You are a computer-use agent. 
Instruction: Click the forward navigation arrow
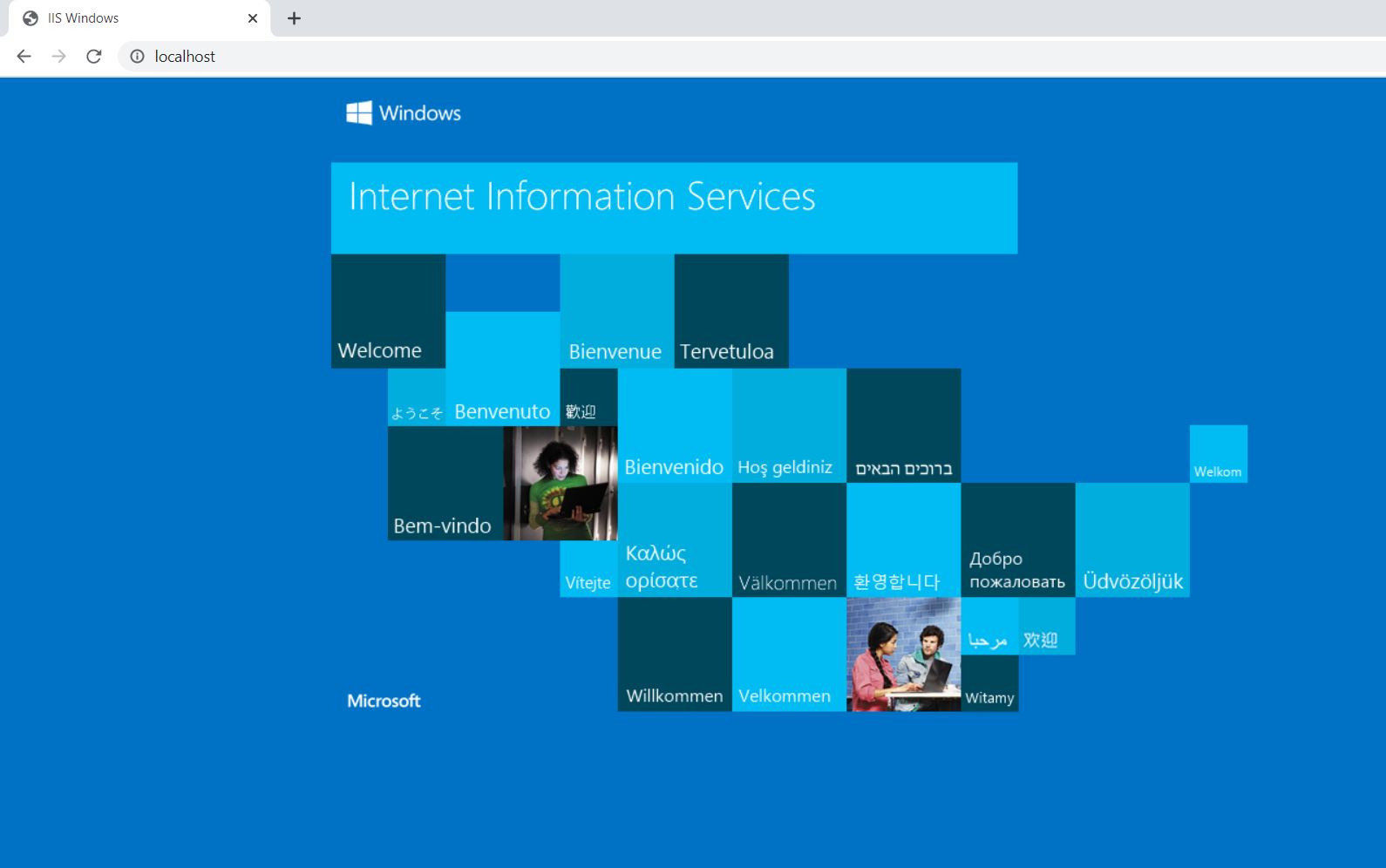click(x=58, y=57)
